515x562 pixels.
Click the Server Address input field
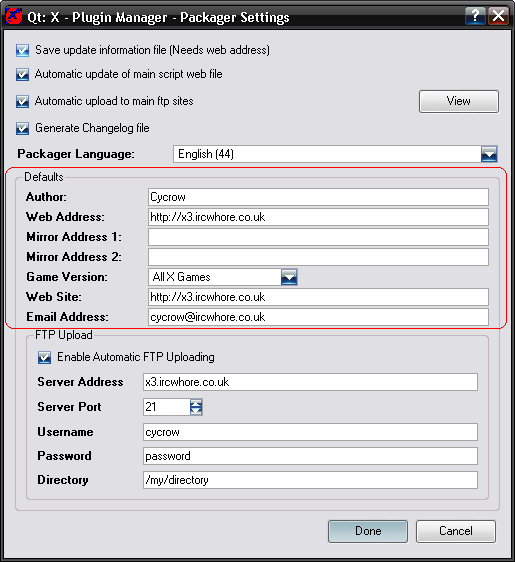[x=310, y=382]
